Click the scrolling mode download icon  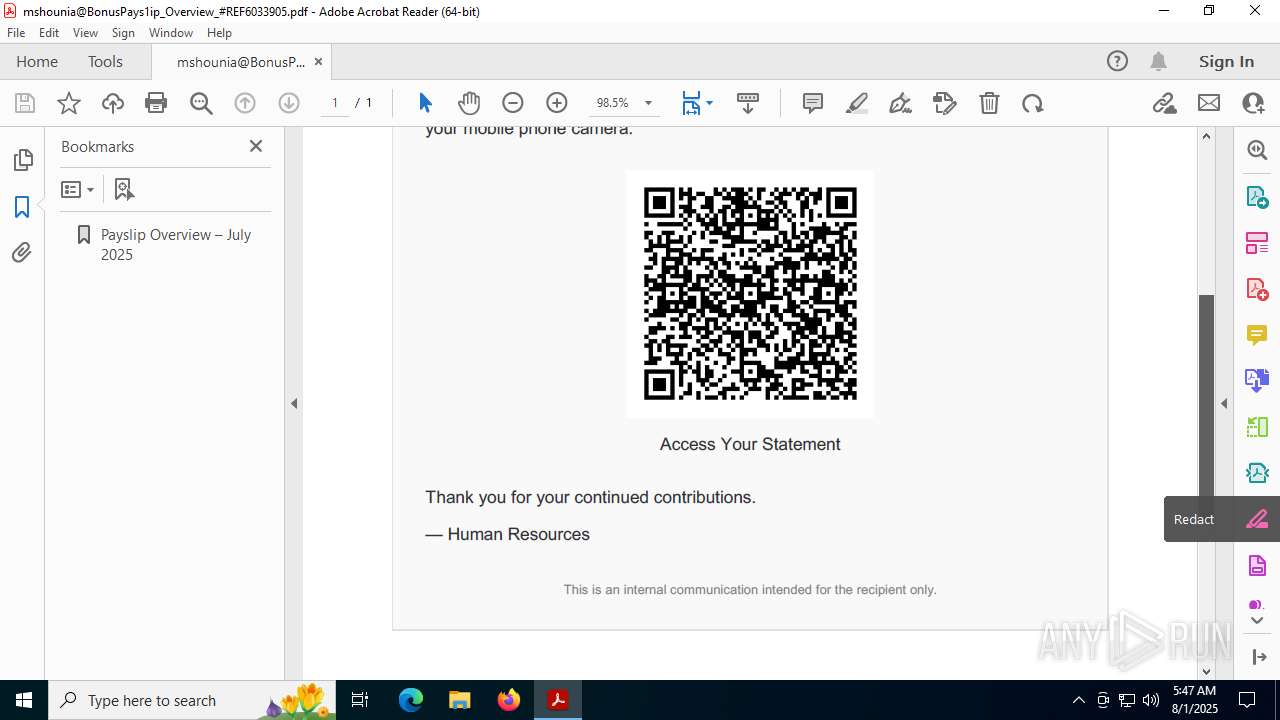coord(748,103)
